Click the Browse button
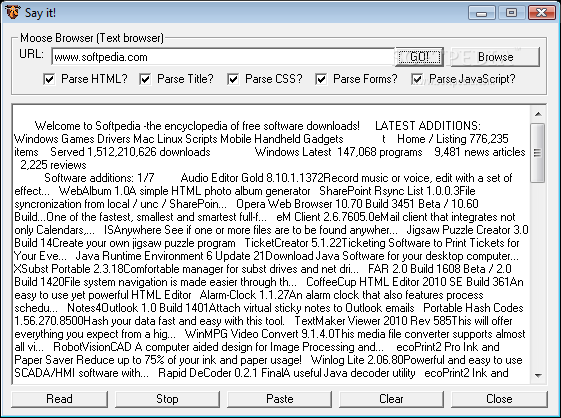The image size is (561, 418). tap(495, 57)
